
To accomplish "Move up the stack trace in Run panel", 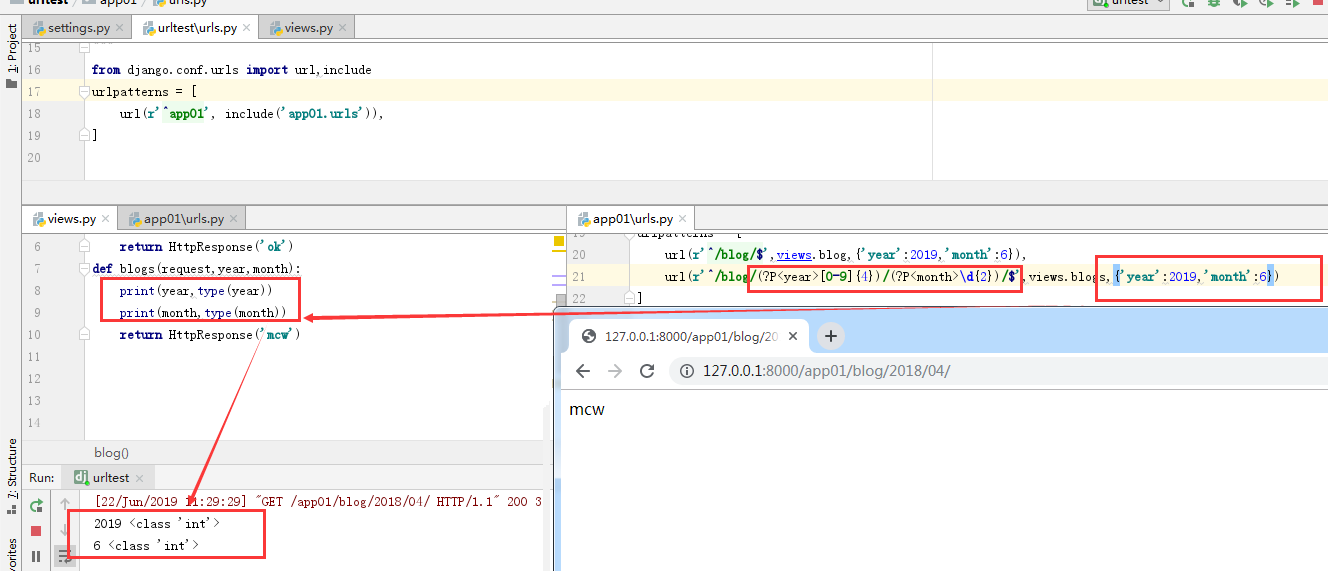I will point(64,505).
